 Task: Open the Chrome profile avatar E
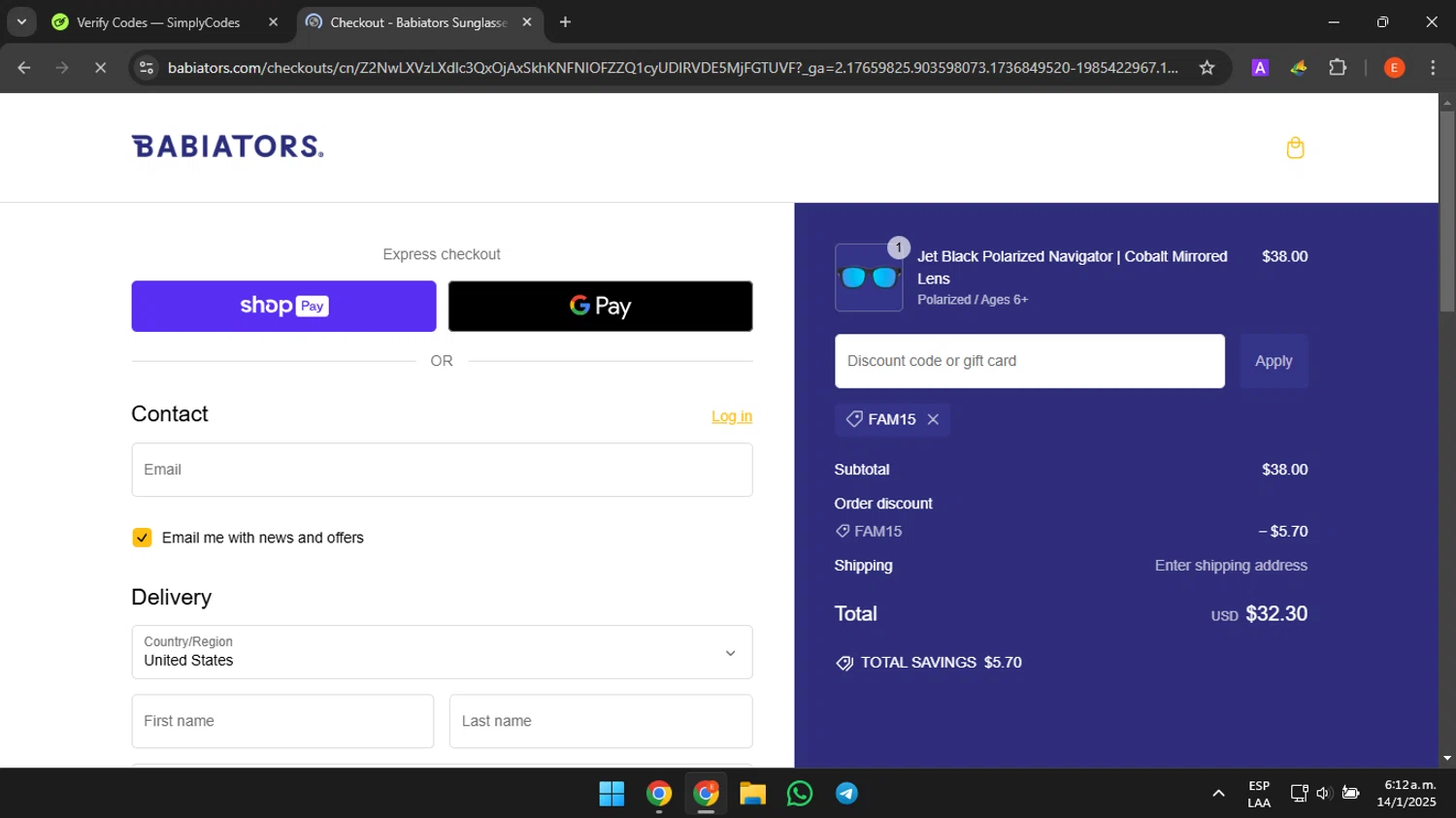click(1394, 68)
